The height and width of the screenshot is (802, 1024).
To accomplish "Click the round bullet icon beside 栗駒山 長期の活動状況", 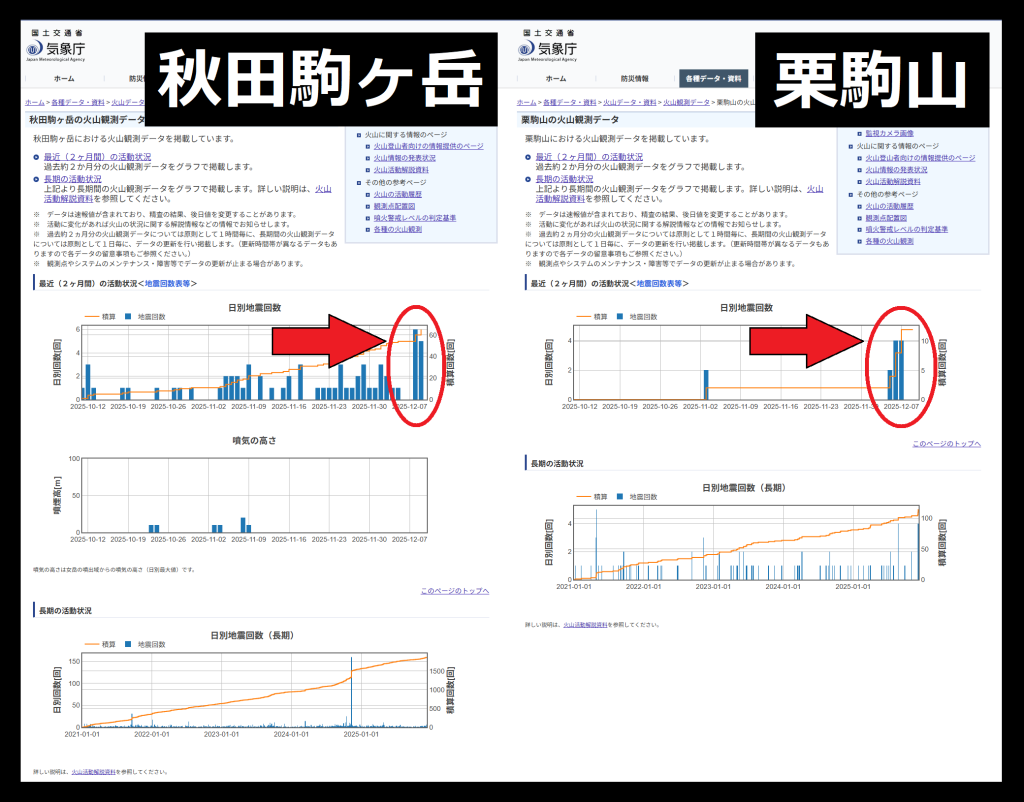I will [528, 179].
